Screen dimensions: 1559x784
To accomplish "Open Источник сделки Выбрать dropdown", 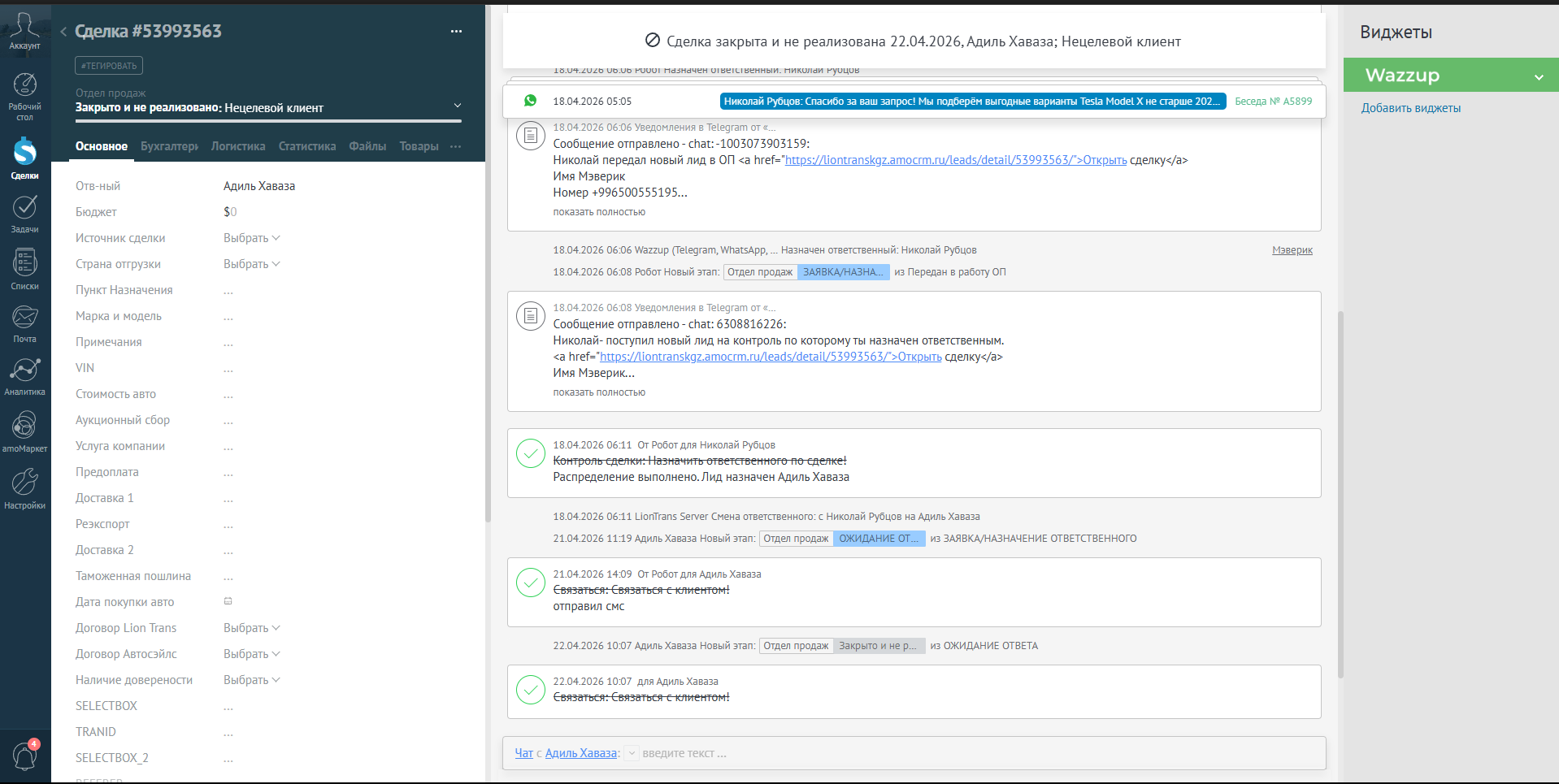I will 252,238.
